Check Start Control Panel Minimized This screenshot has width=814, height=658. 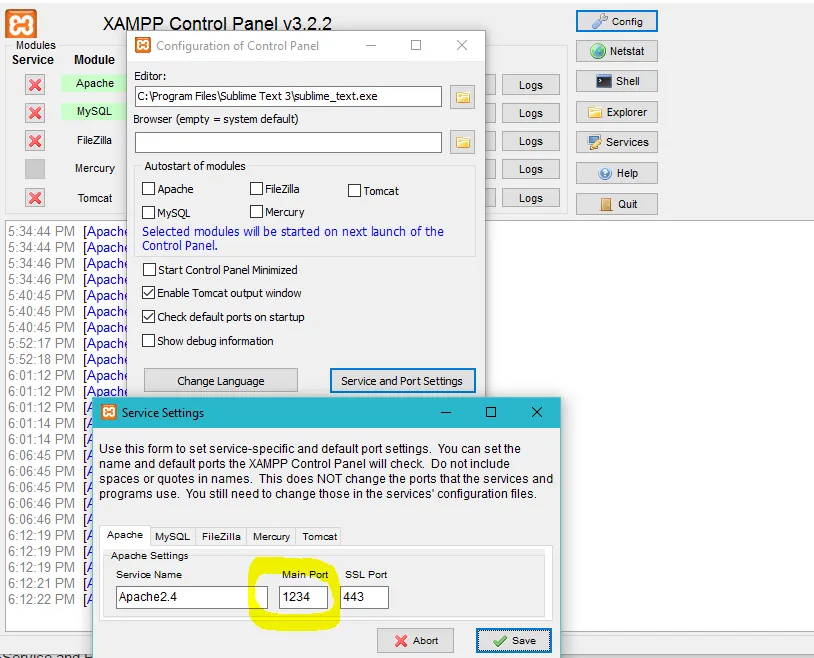[x=149, y=270]
